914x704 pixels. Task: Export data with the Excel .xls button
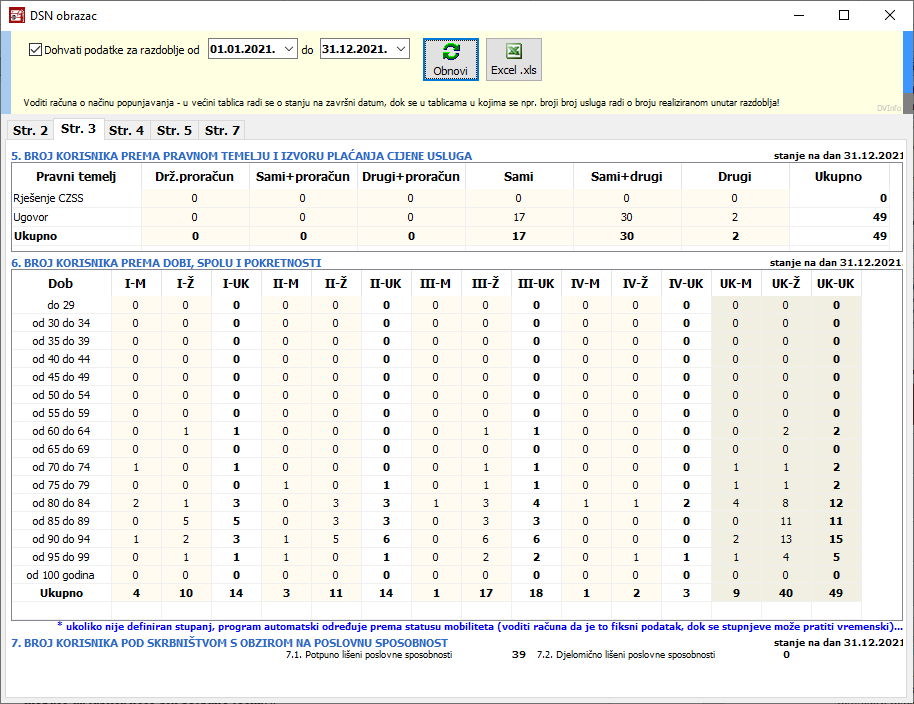[x=514, y=59]
